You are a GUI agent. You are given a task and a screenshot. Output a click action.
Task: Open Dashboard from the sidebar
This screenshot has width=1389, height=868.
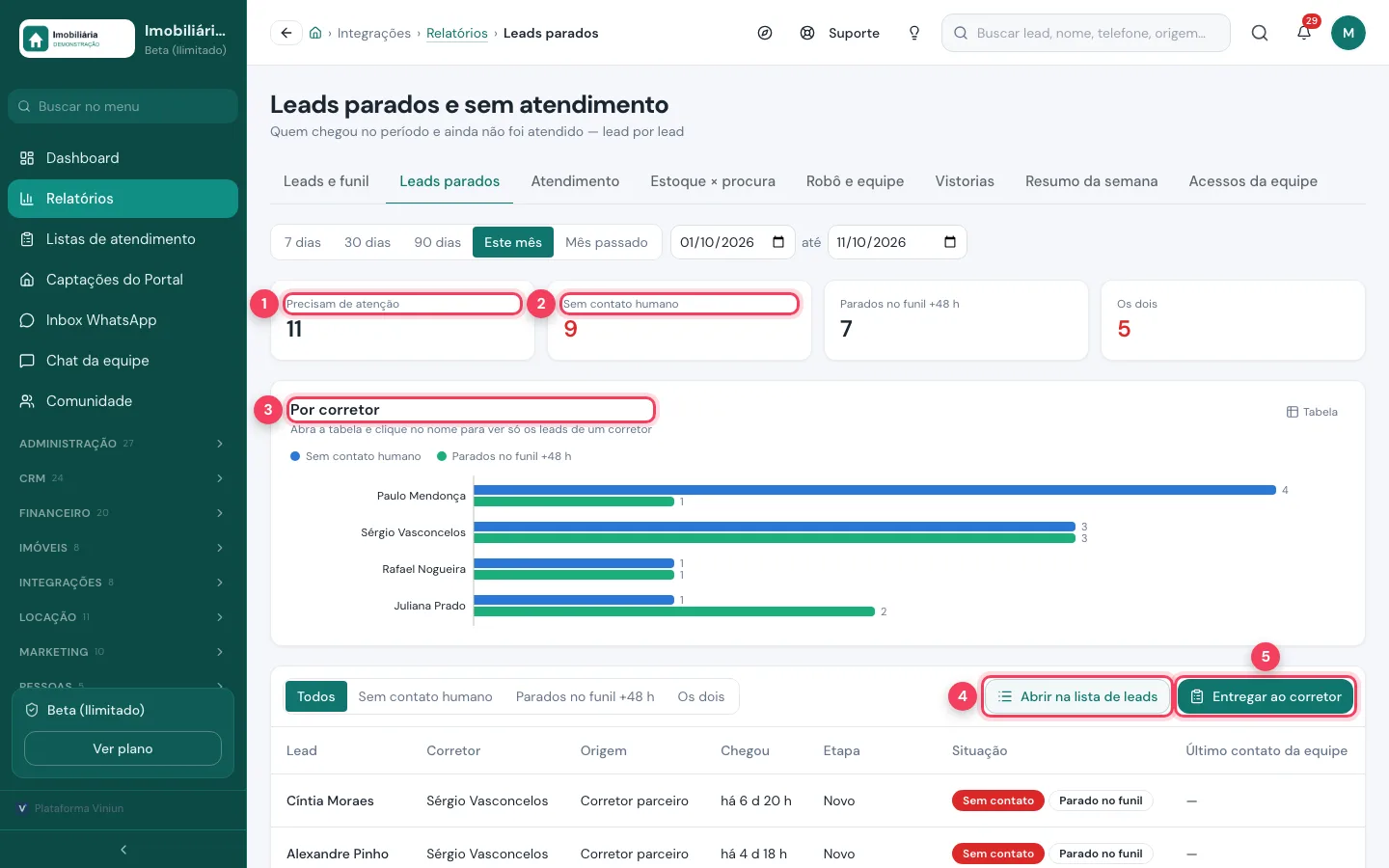[123, 158]
